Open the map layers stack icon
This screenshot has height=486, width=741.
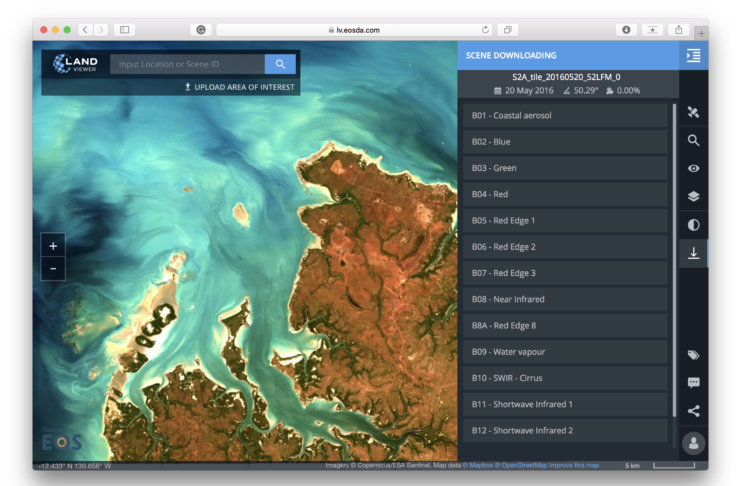tap(693, 197)
